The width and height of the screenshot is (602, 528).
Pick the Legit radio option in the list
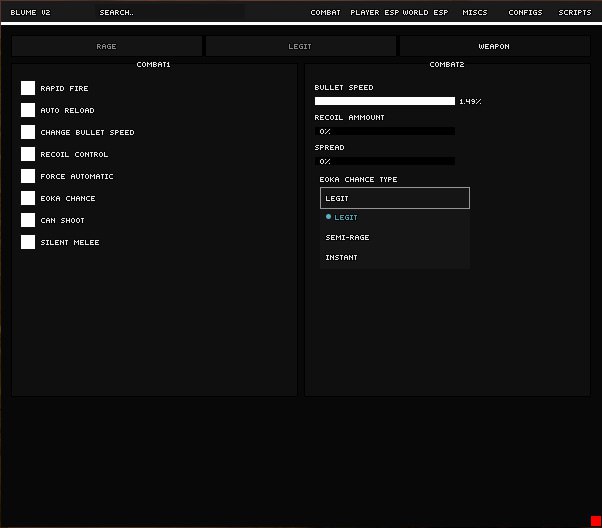(345, 218)
